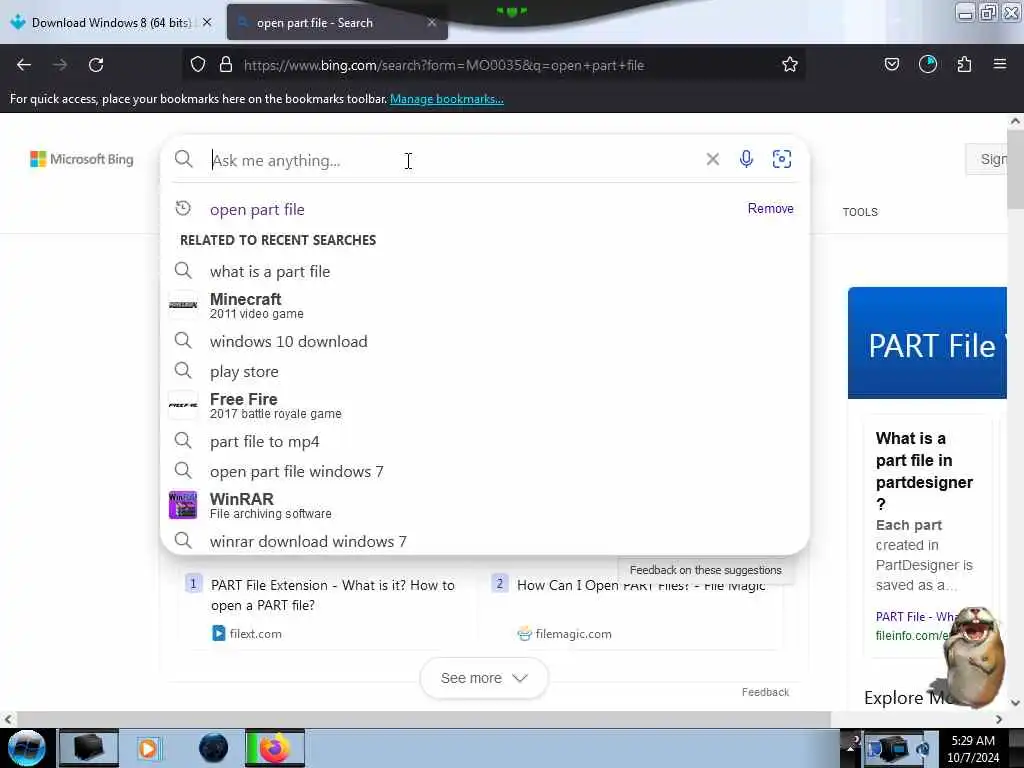Close the Download Windows 8 tab
The image size is (1024, 768).
coord(207,23)
